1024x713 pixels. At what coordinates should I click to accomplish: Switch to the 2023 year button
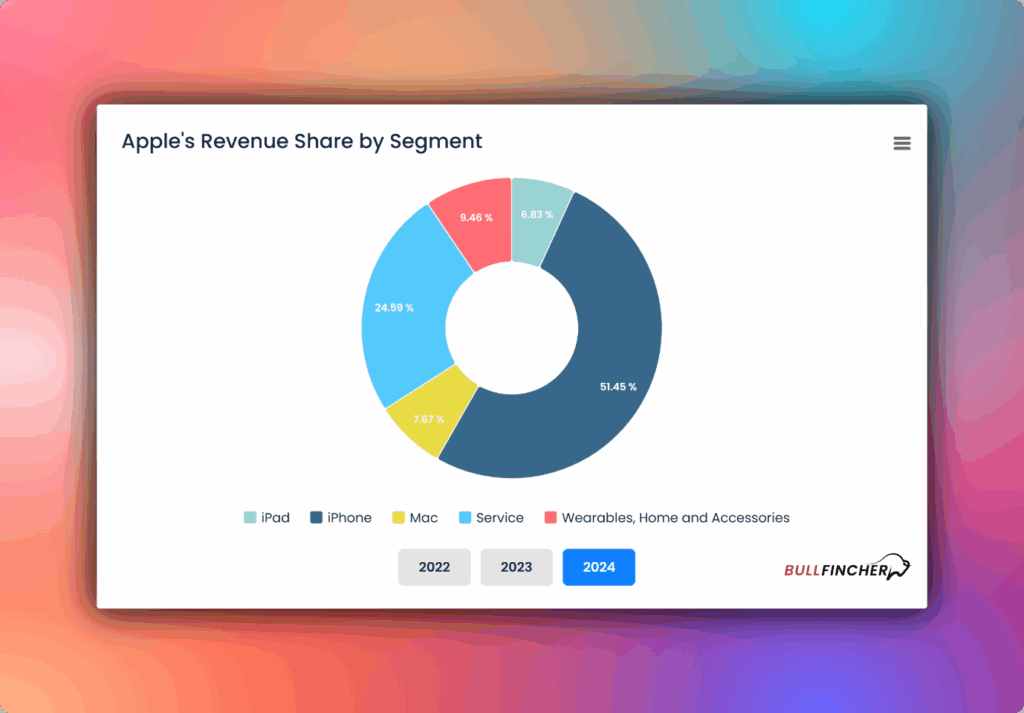(517, 567)
